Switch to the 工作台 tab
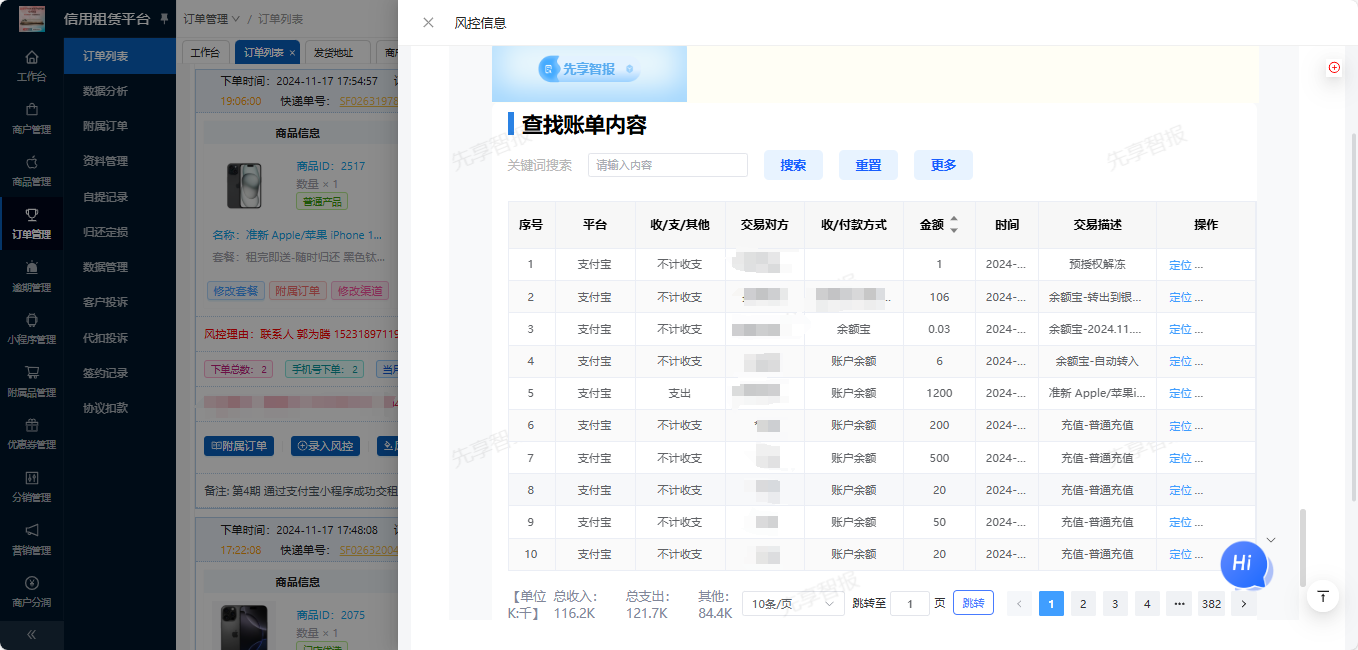The height and width of the screenshot is (650, 1358). [205, 52]
